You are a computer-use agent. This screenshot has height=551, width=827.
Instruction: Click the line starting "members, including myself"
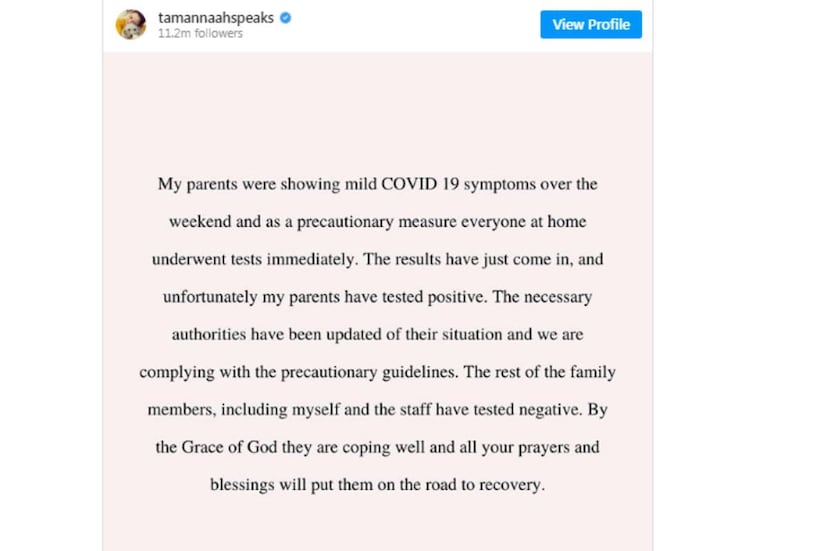click(x=377, y=409)
